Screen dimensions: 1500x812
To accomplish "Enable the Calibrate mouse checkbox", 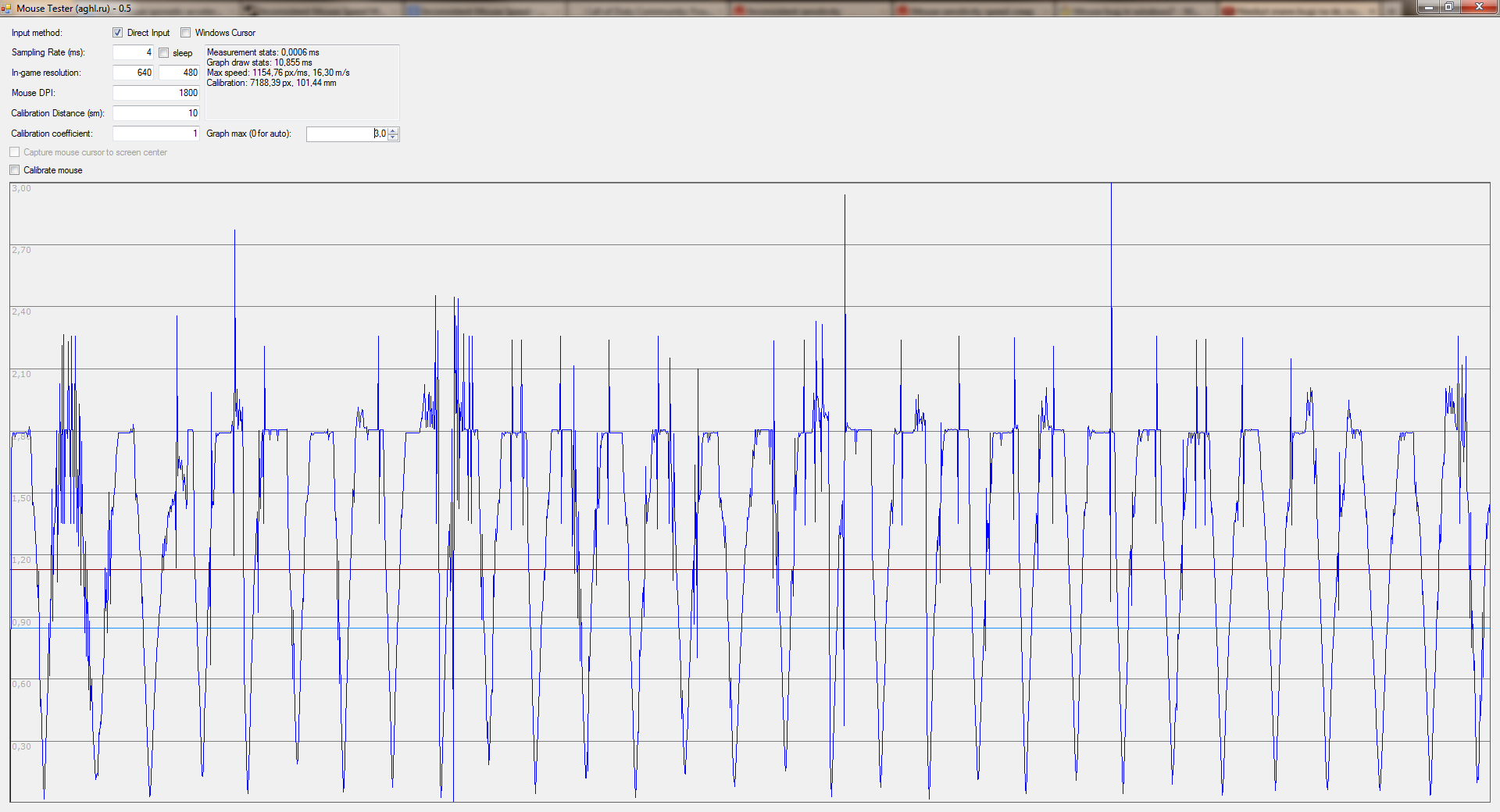I will tap(15, 170).
